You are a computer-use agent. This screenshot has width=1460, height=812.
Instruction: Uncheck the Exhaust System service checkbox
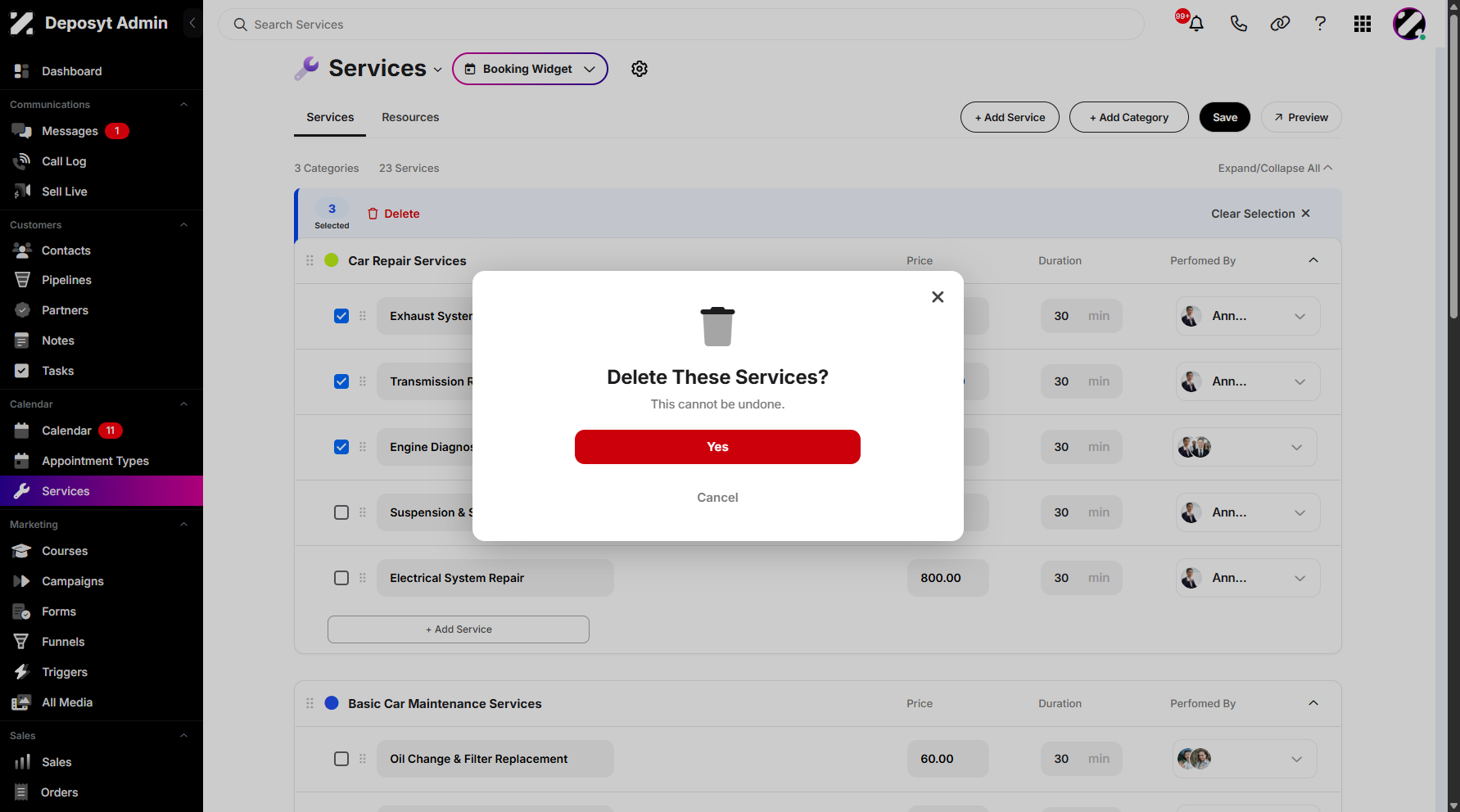[341, 316]
